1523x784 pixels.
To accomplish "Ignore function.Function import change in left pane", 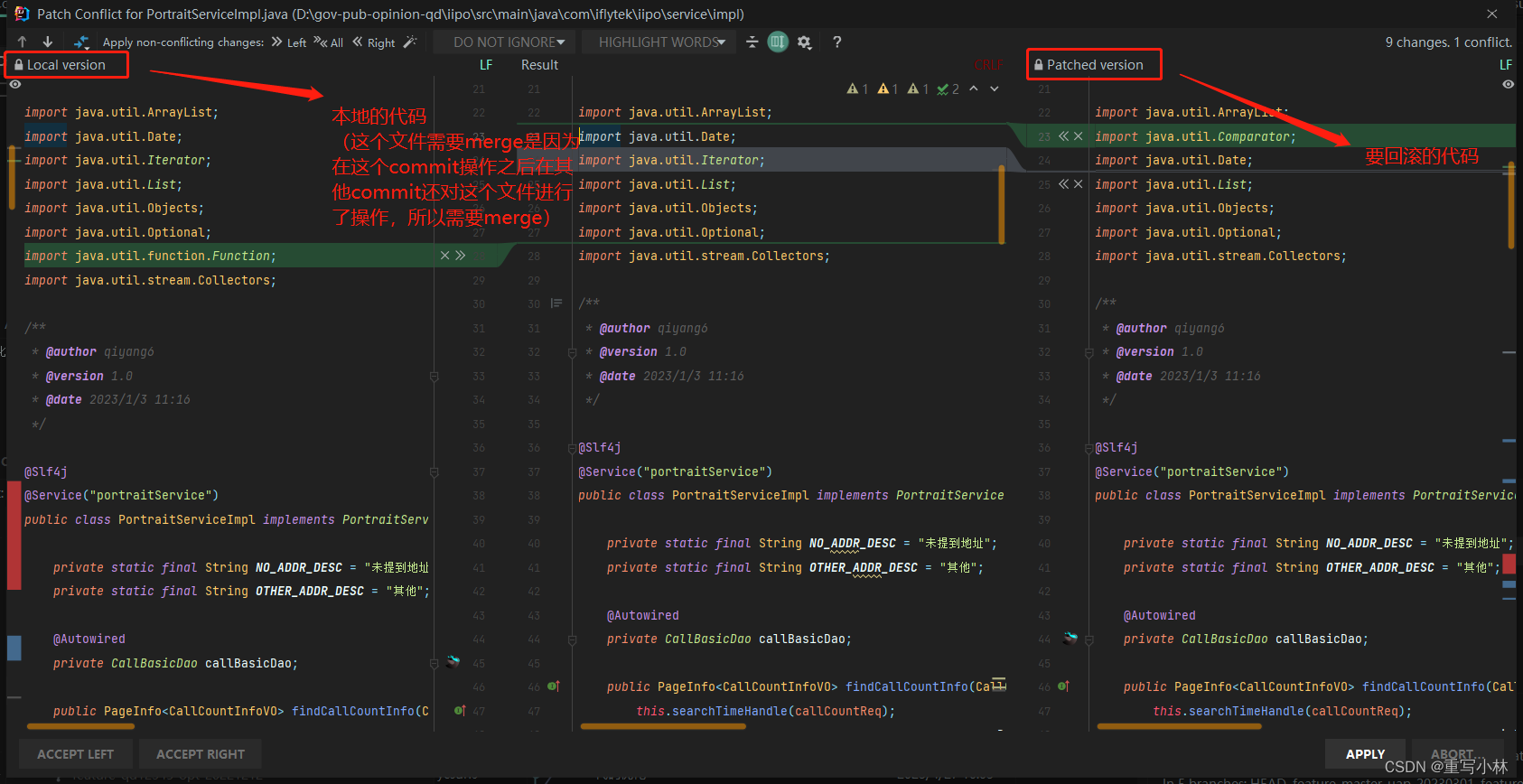I will pos(444,256).
